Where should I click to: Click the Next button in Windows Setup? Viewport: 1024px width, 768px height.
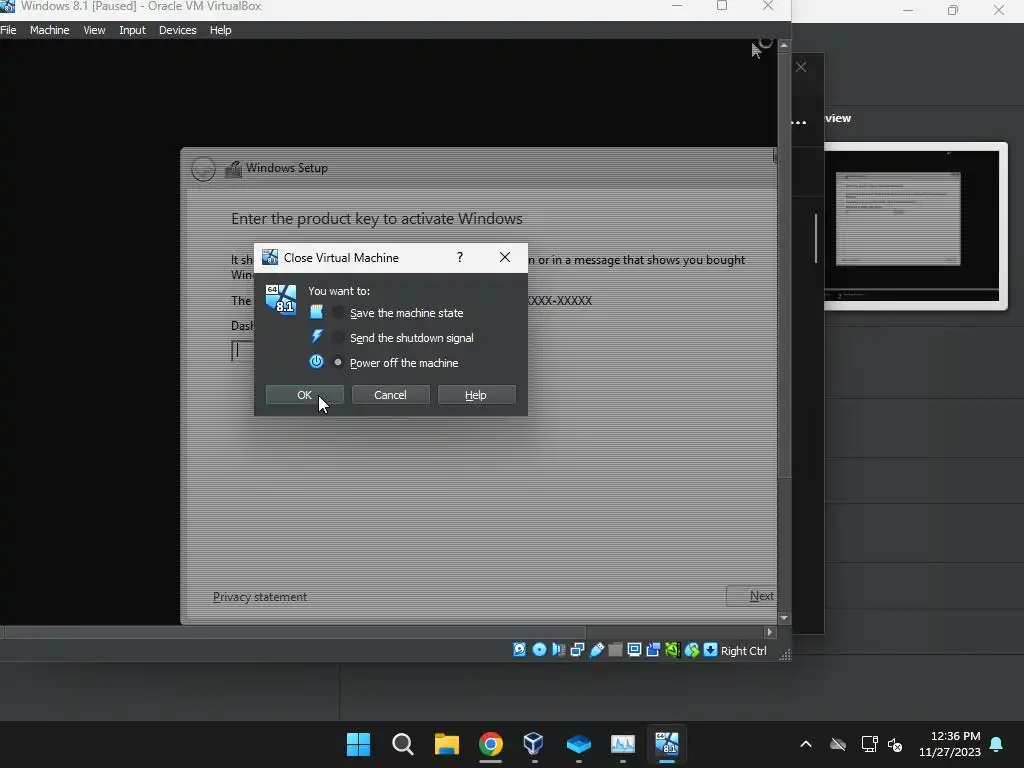coord(752,596)
